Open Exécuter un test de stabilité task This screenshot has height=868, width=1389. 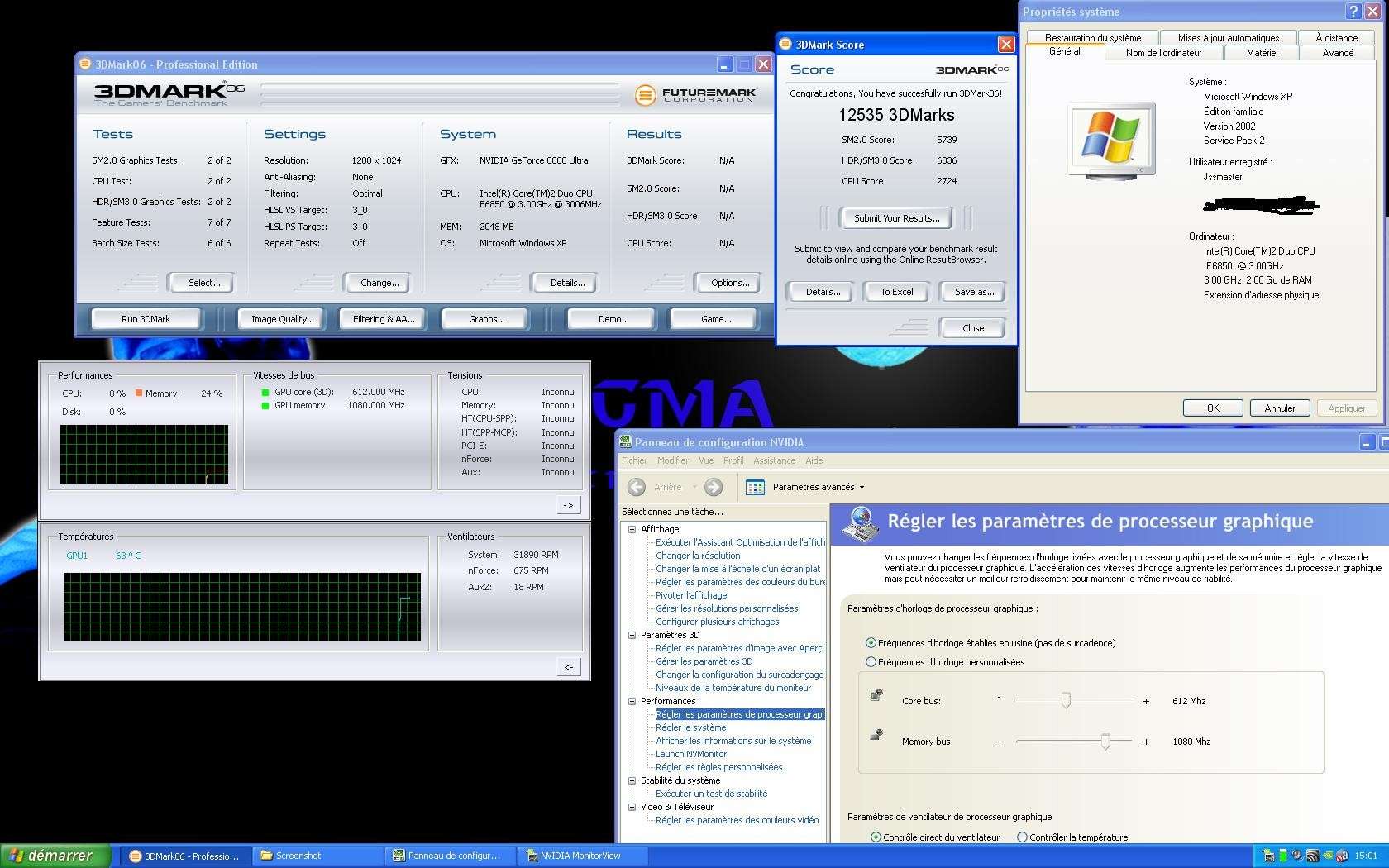[x=711, y=794]
